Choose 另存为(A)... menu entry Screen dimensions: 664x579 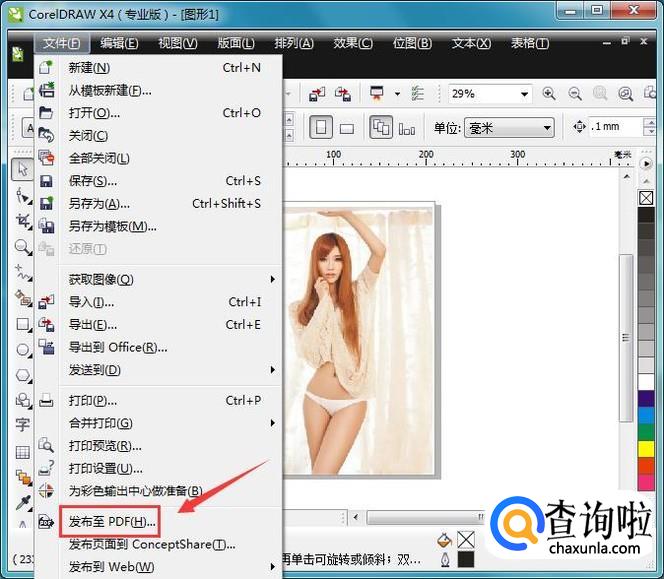(x=158, y=204)
